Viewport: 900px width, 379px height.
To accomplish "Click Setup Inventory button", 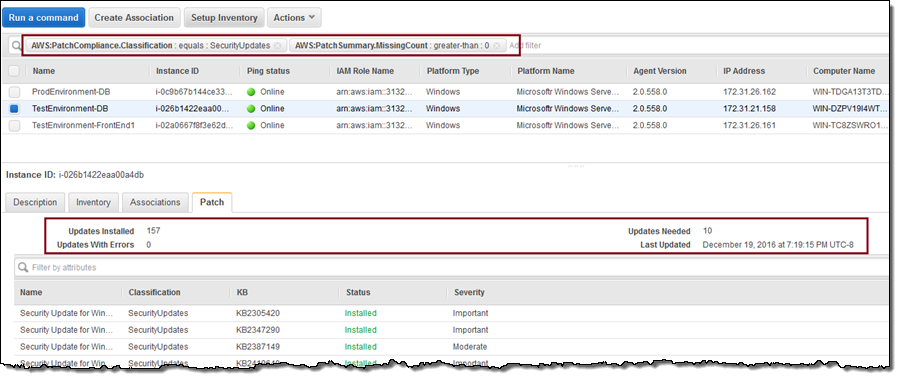I will point(224,18).
